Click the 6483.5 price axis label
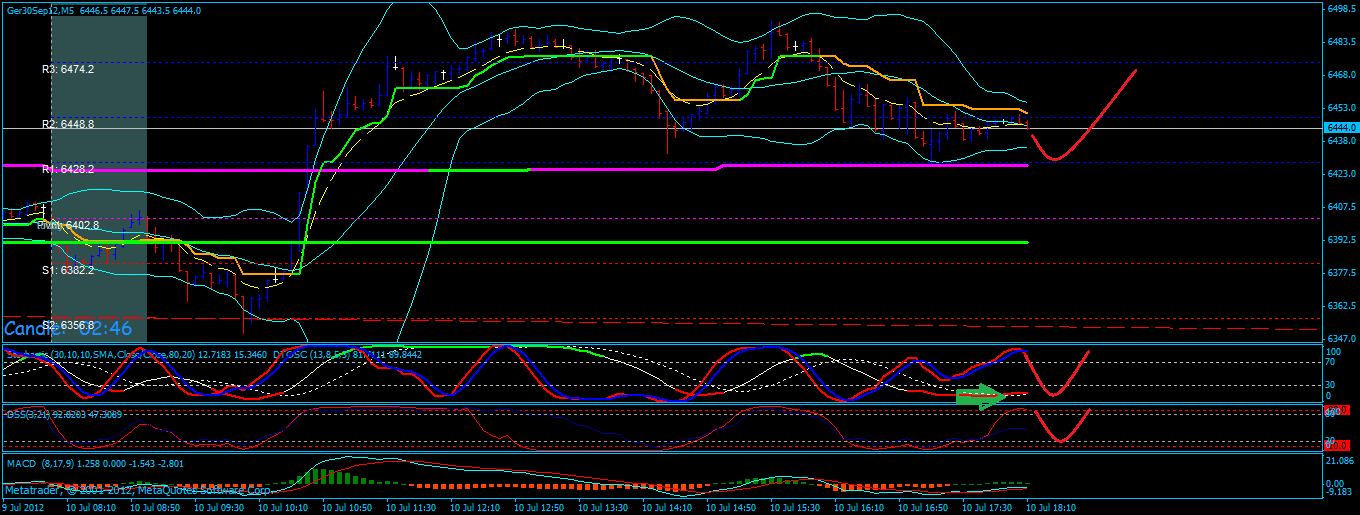 [1341, 42]
